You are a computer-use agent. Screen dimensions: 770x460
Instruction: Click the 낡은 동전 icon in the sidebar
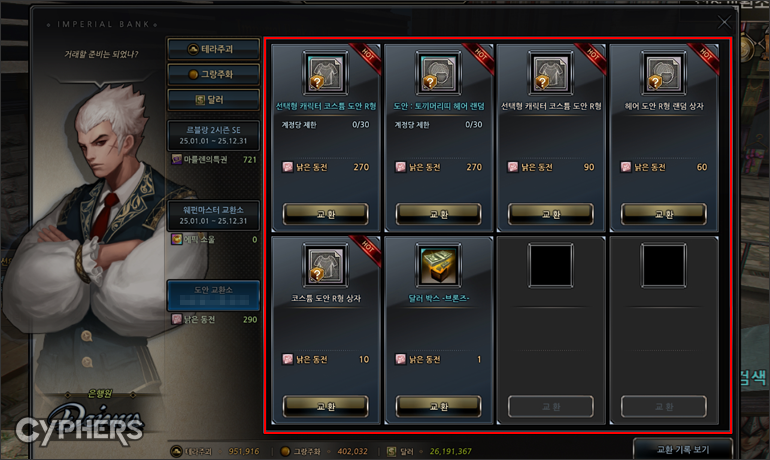(x=176, y=319)
